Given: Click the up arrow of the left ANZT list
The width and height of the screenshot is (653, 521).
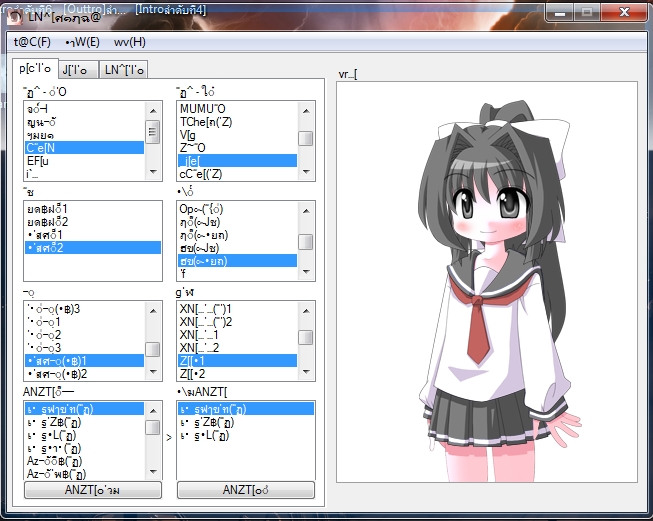Looking at the screenshot, I should tap(153, 410).
